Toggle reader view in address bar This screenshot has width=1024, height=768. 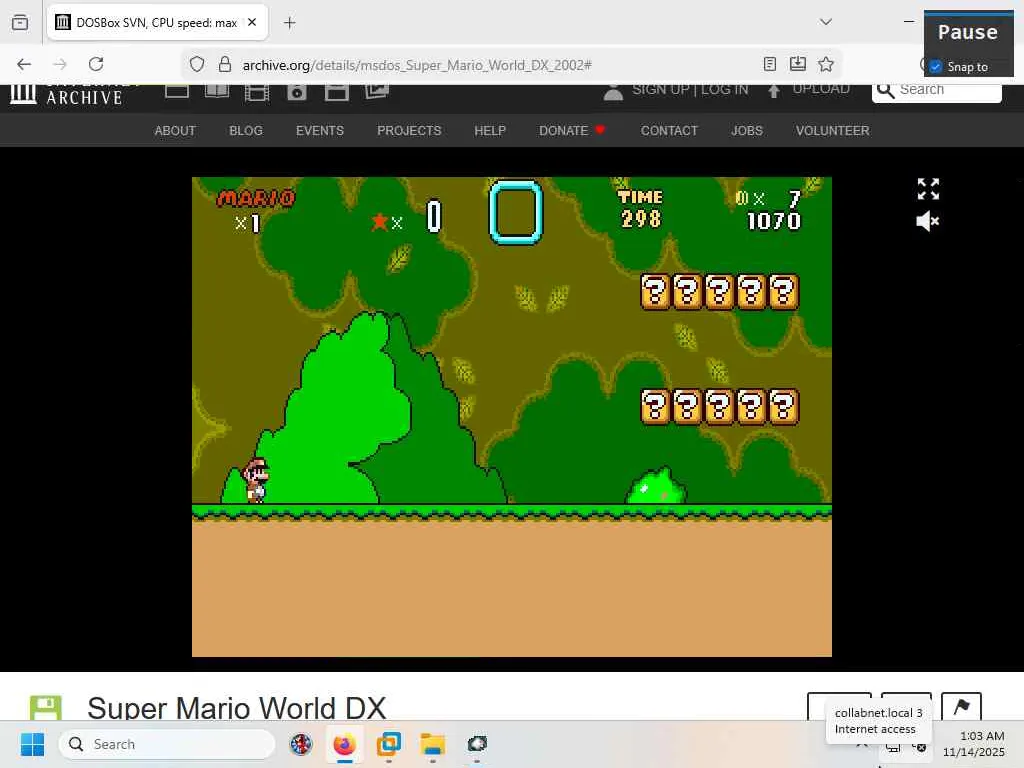(770, 64)
